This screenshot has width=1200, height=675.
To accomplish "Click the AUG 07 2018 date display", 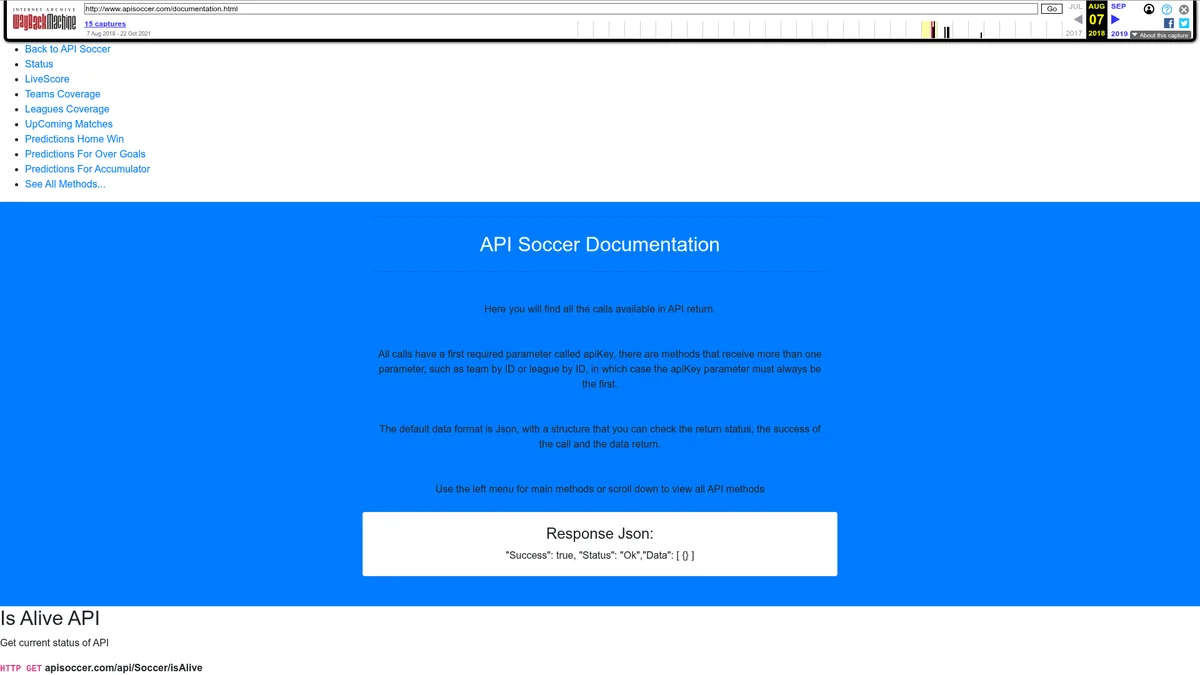I will [1097, 19].
